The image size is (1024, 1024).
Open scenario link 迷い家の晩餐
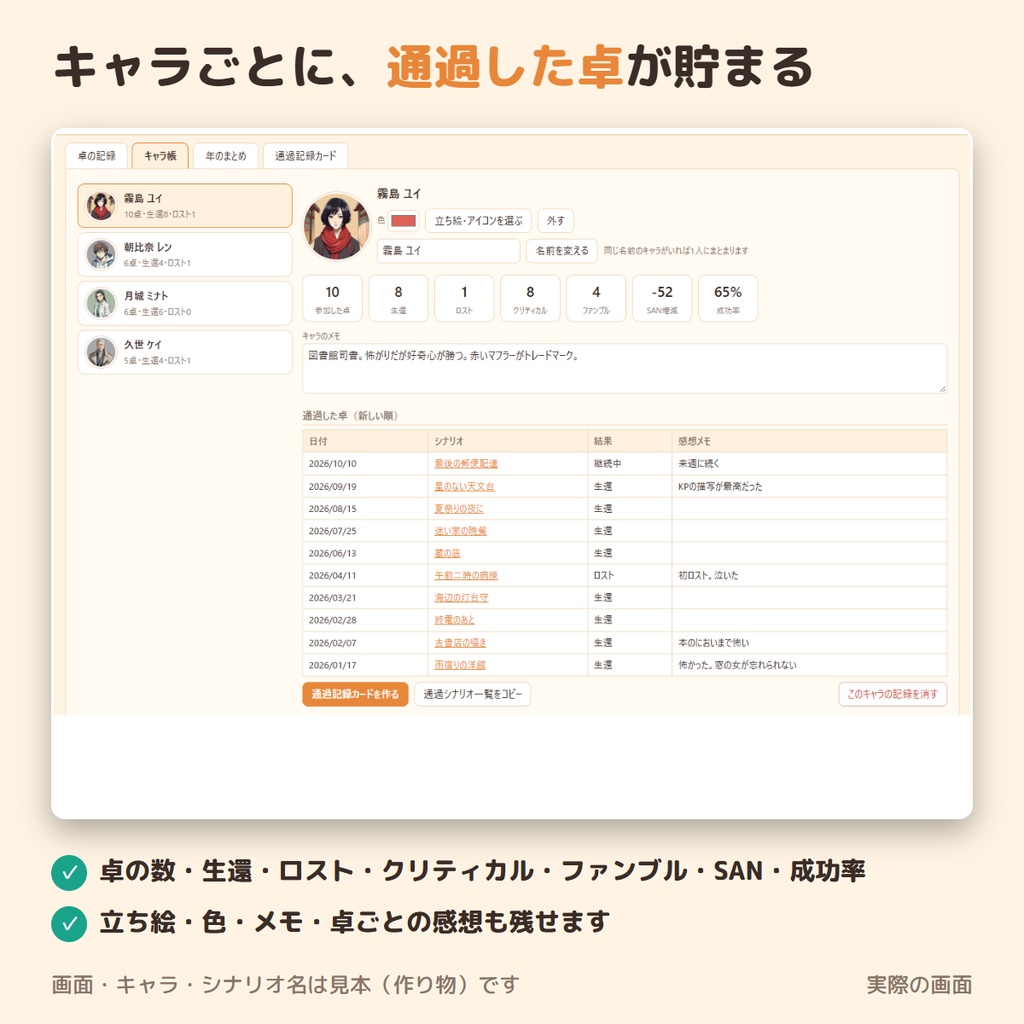460,531
